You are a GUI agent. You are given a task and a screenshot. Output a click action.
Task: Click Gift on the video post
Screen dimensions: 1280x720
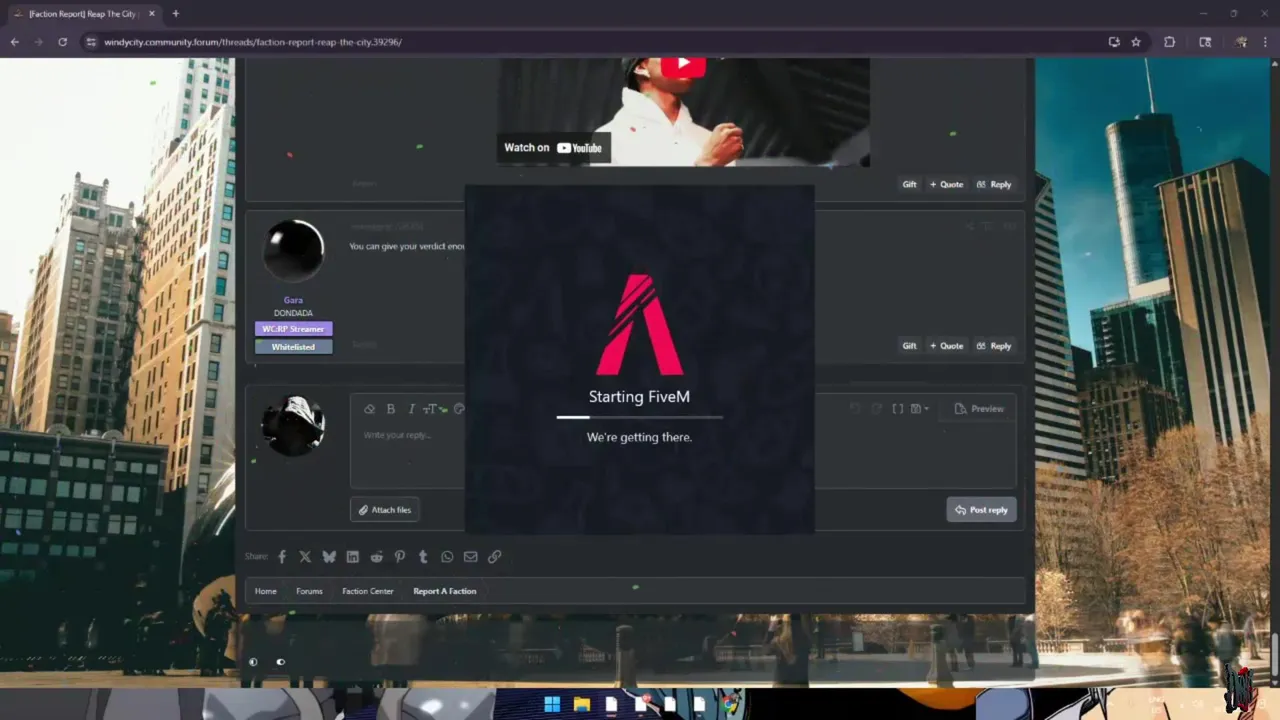point(909,184)
